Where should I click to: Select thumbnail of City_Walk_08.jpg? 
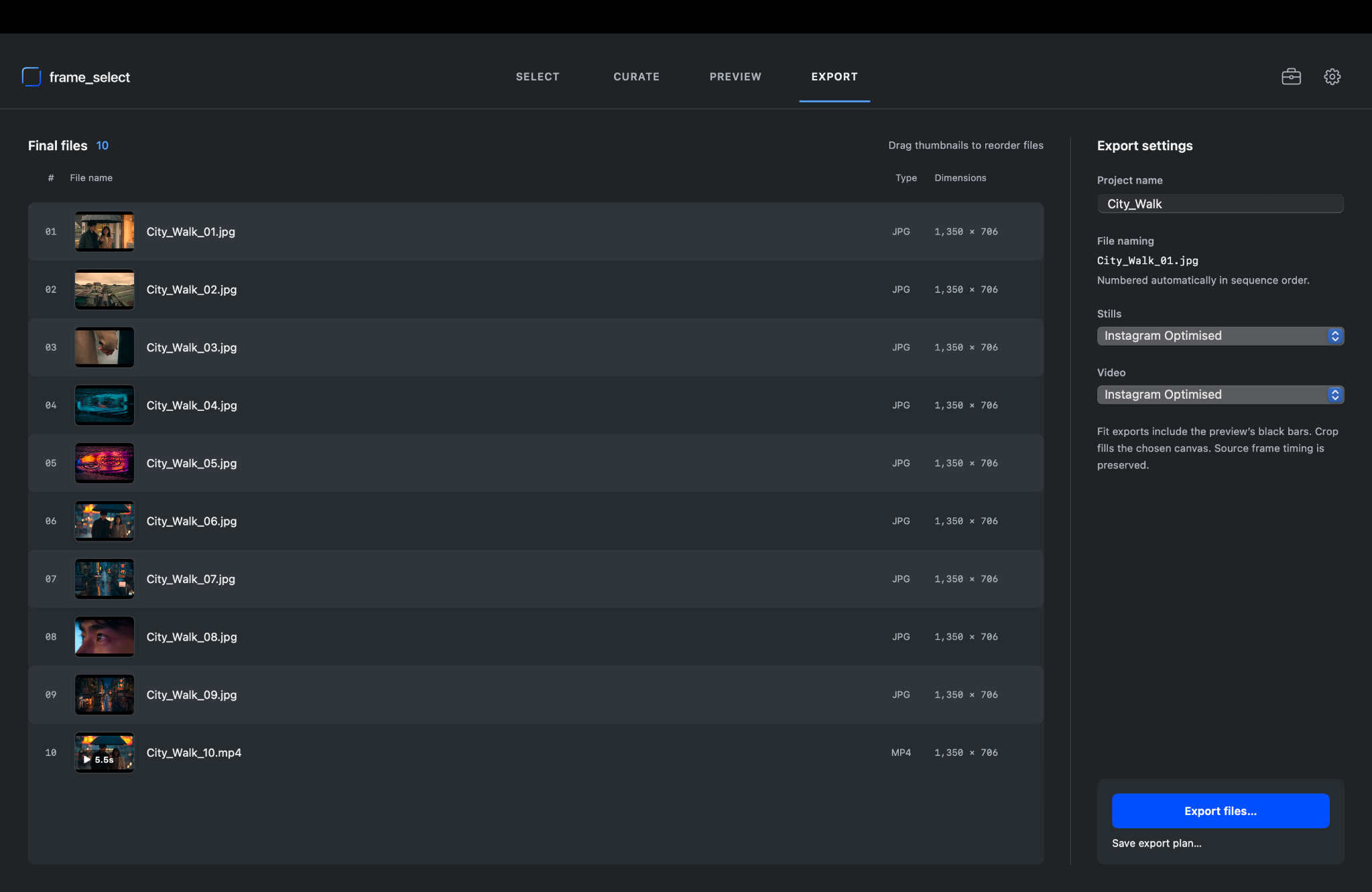(105, 637)
